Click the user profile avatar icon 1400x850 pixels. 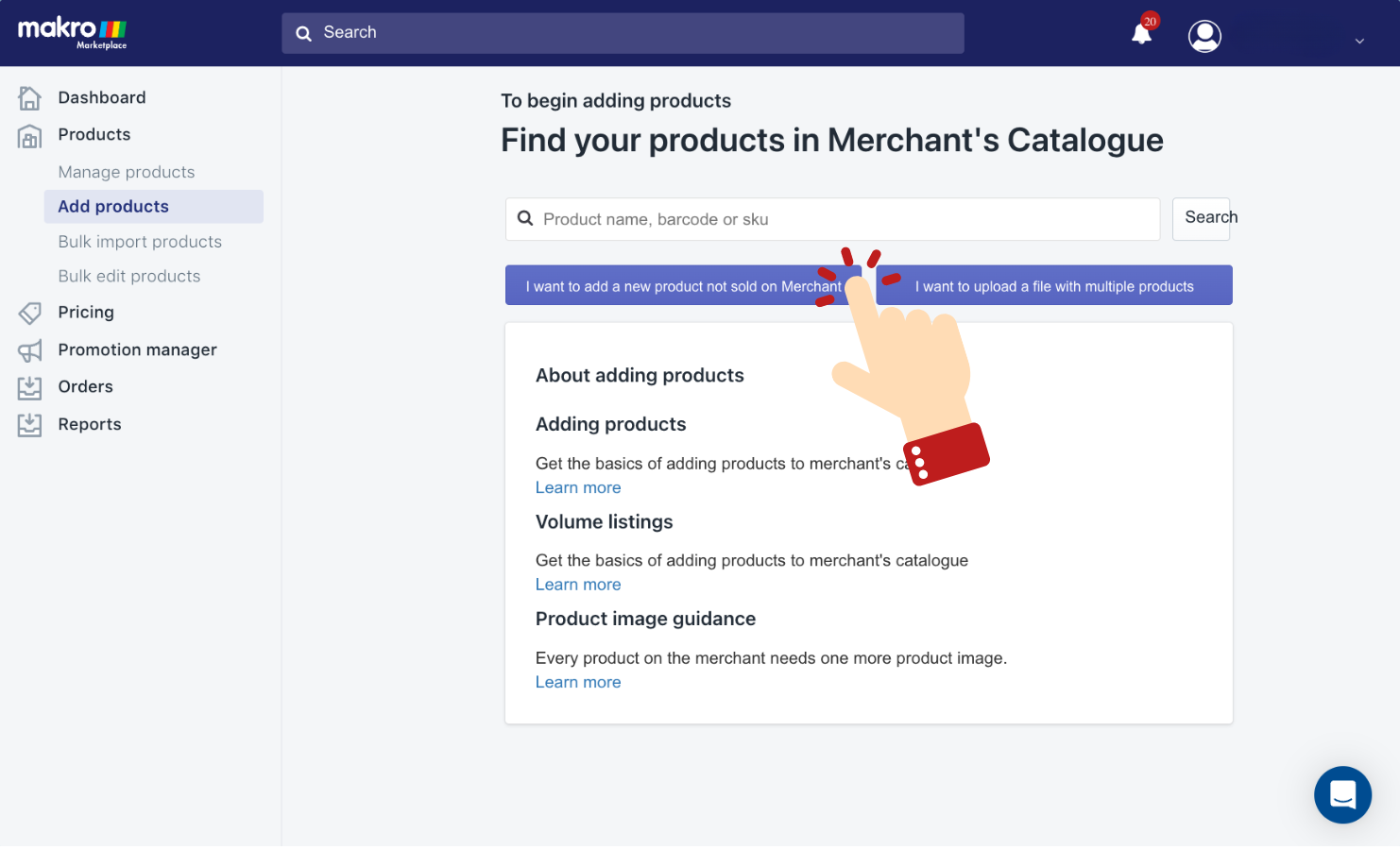coord(1204,36)
